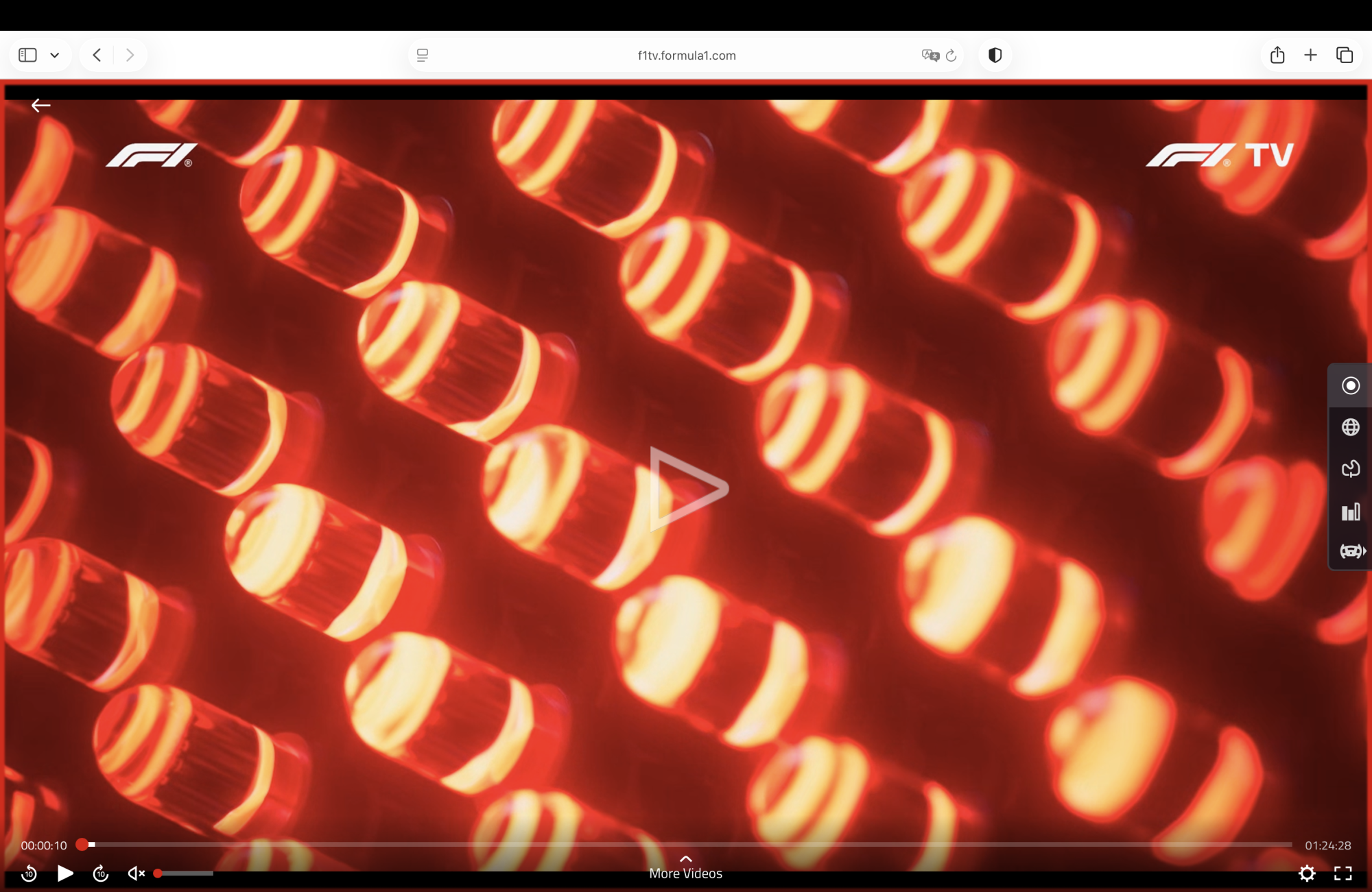Click the large center play button
1372x892 pixels.
687,489
